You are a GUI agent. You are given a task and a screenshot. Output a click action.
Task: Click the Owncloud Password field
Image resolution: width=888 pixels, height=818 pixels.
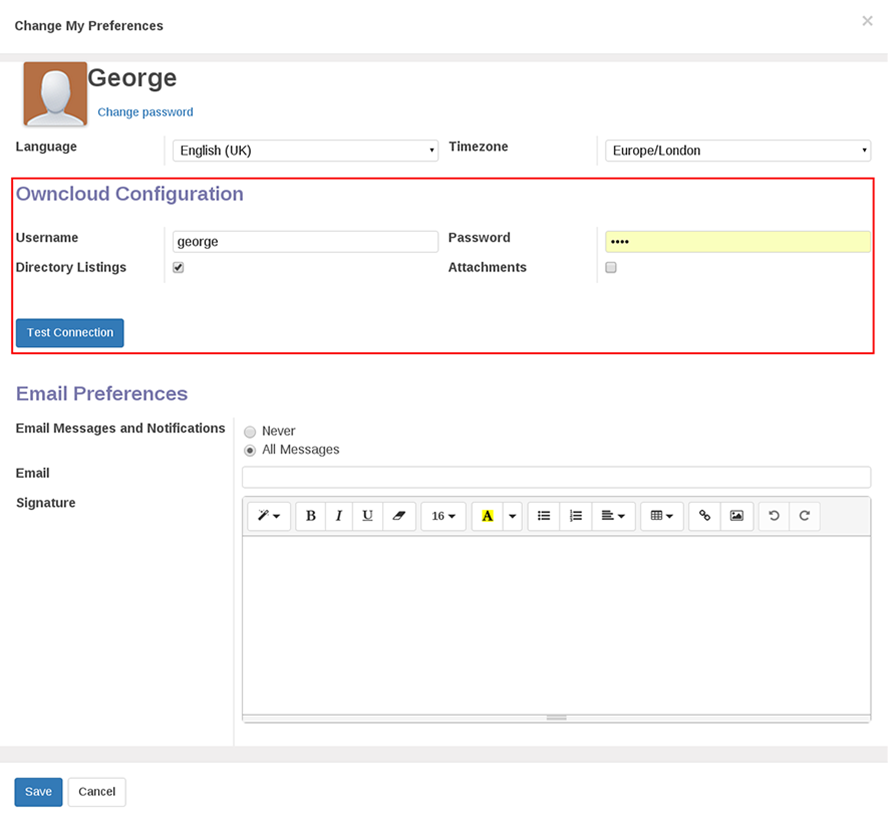pyautogui.click(x=738, y=242)
